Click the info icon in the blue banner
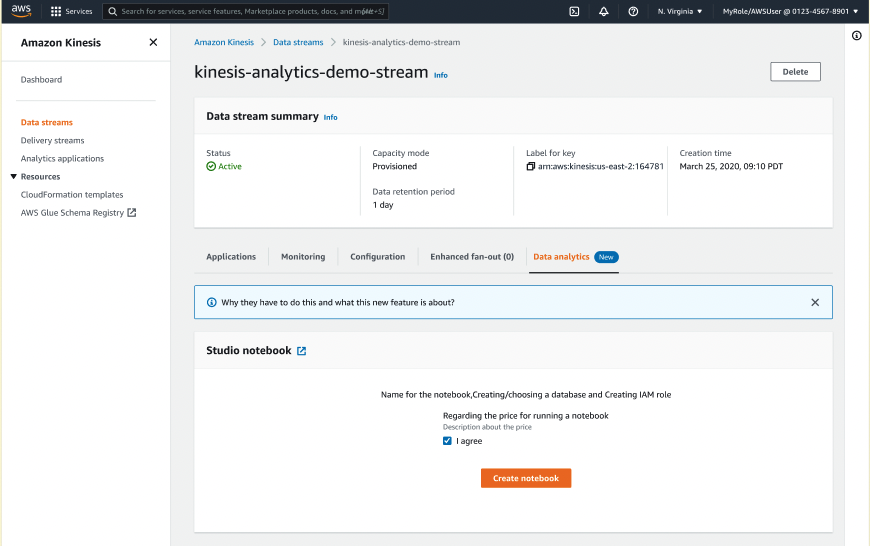The height and width of the screenshot is (546, 870). tap(211, 302)
